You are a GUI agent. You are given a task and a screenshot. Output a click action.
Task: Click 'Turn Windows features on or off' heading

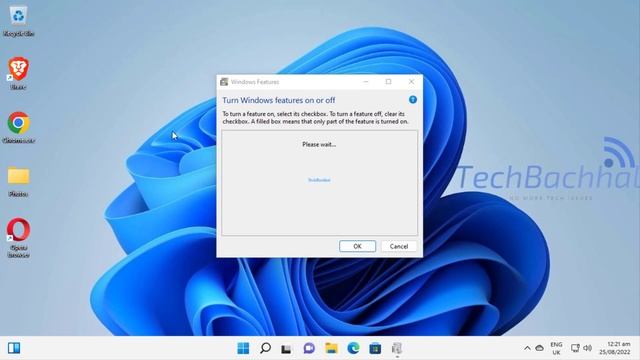(x=279, y=100)
